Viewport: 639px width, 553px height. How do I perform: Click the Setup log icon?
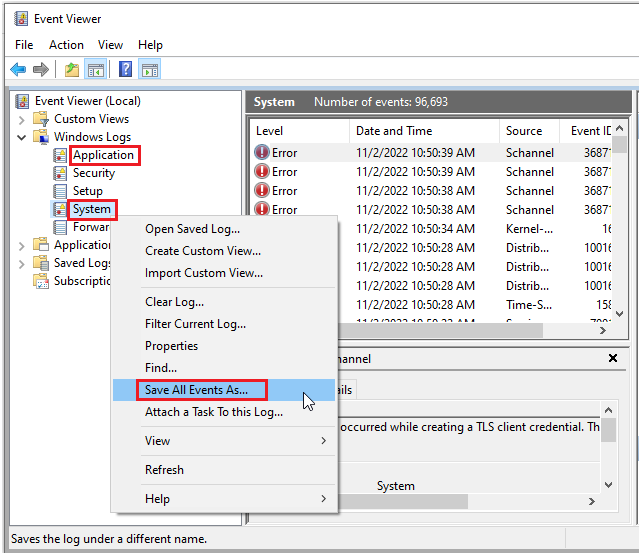click(x=60, y=191)
